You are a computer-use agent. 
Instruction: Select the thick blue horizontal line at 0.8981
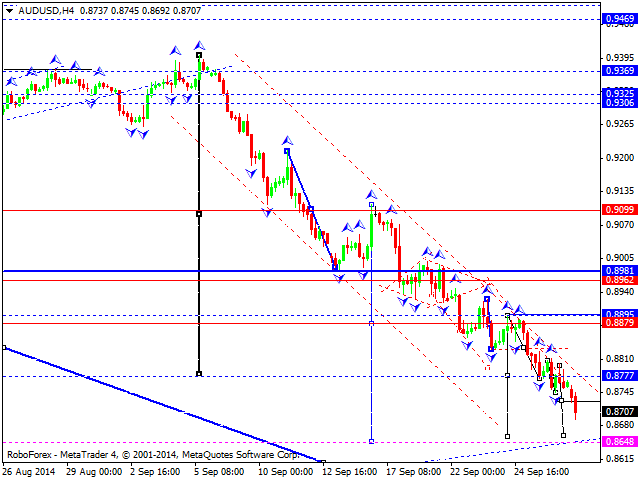click(x=301, y=271)
